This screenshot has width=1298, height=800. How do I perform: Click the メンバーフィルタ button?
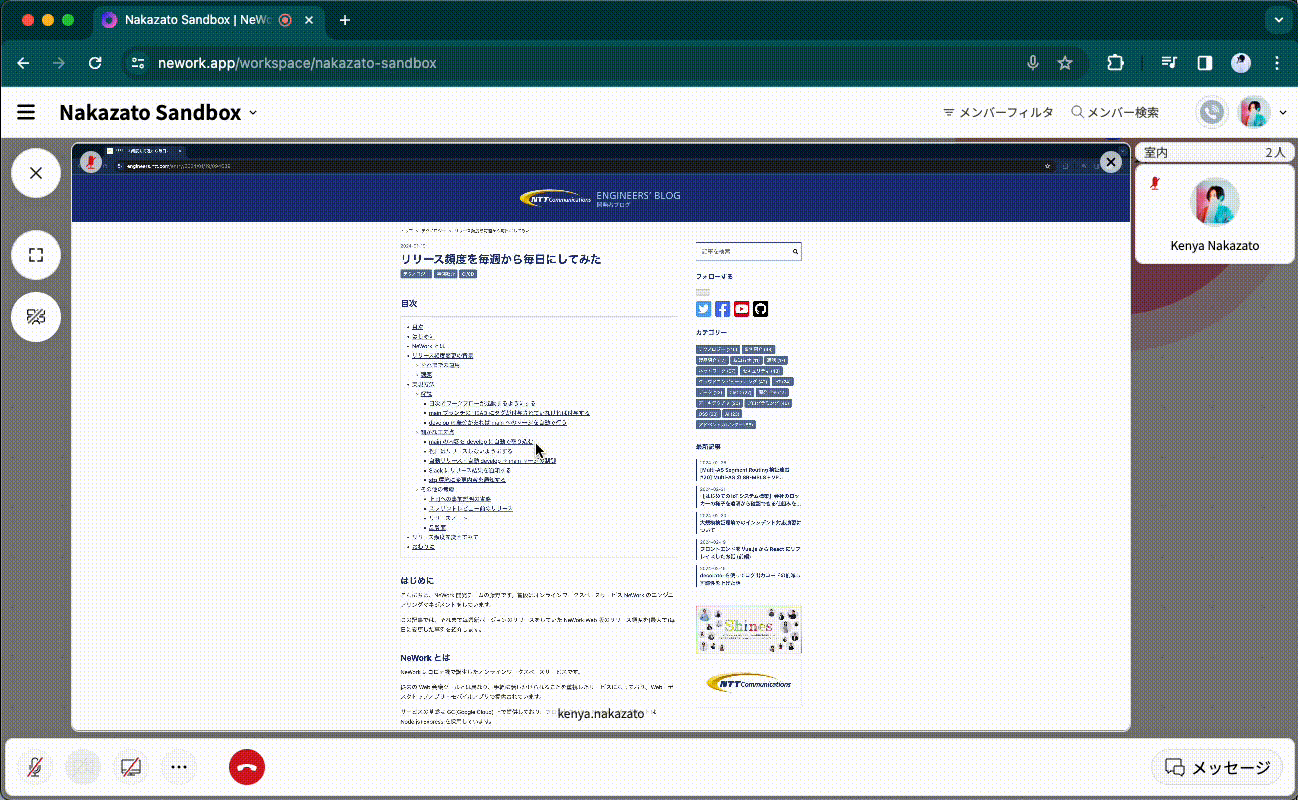(998, 113)
